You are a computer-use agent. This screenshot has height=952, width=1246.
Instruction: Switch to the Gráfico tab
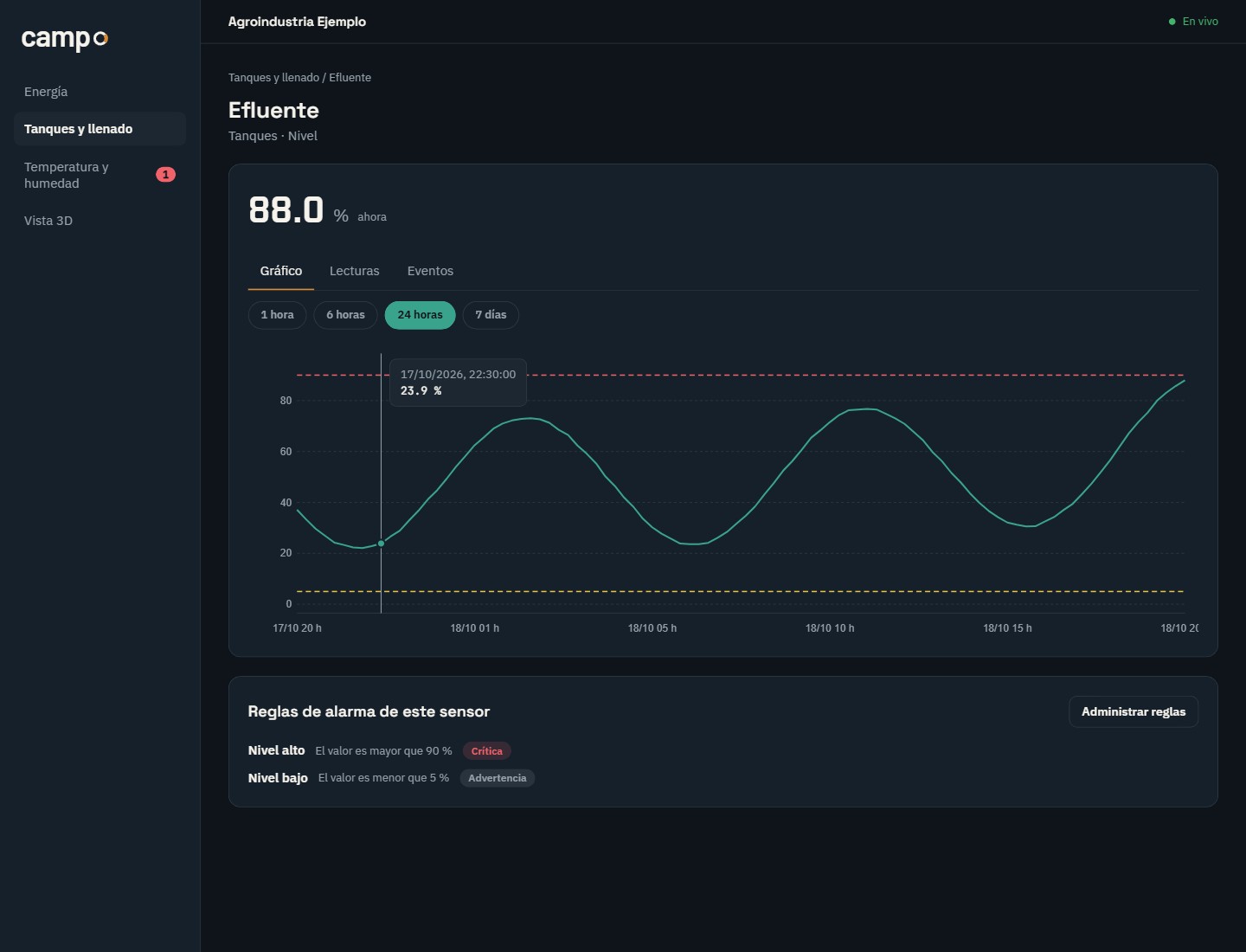[281, 271]
